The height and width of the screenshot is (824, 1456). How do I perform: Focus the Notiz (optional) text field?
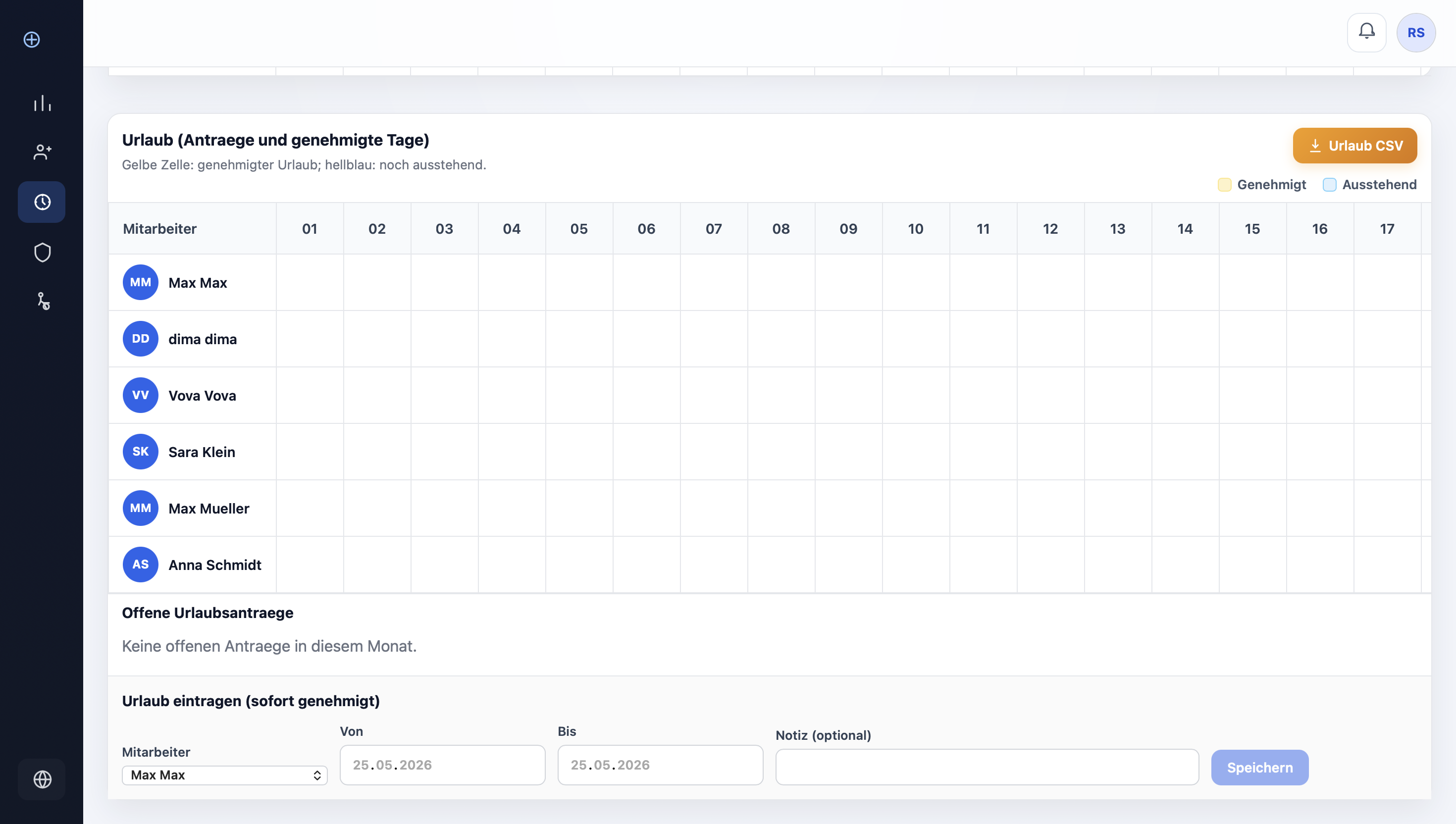(x=987, y=767)
